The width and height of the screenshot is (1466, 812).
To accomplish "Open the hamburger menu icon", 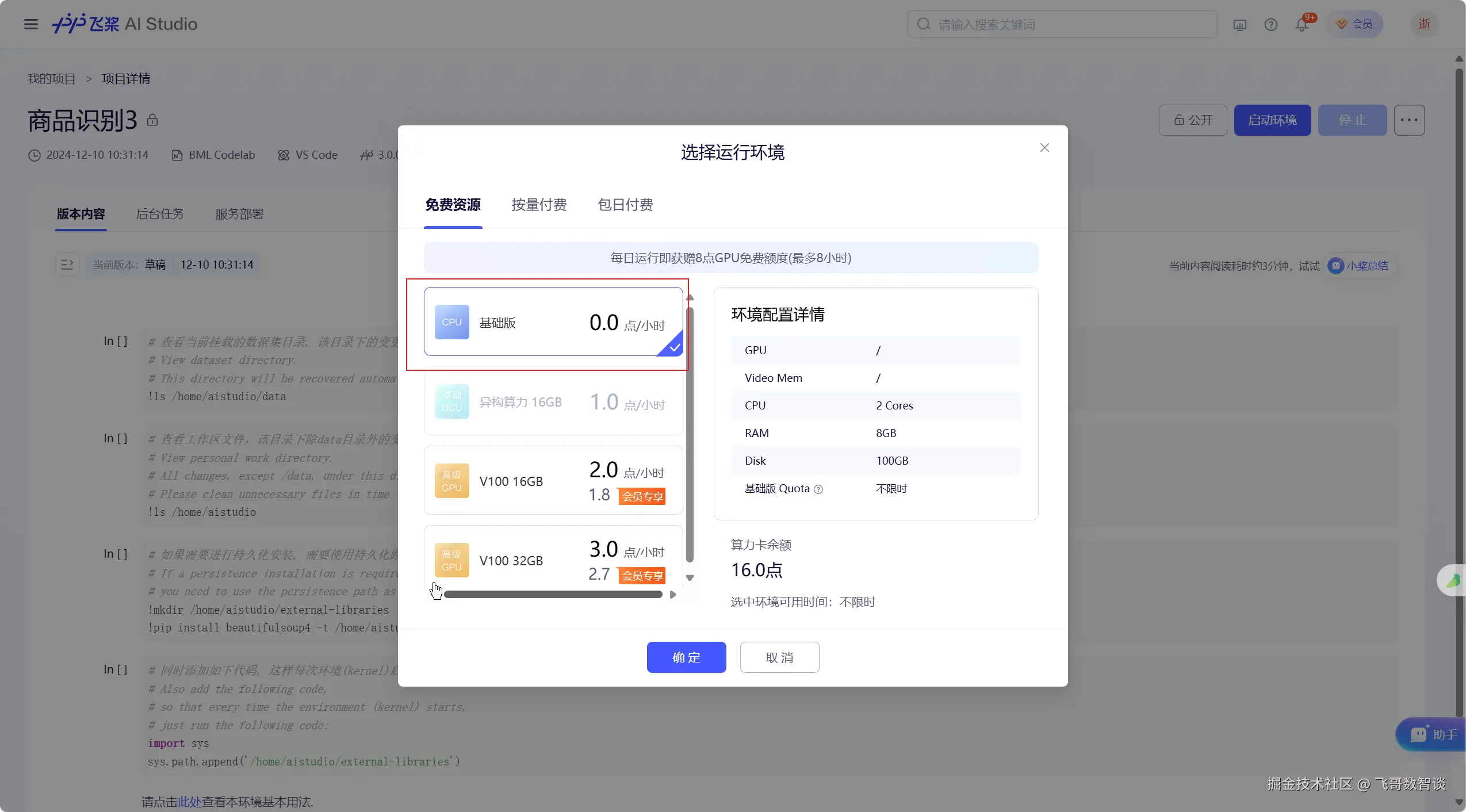I will [x=30, y=24].
